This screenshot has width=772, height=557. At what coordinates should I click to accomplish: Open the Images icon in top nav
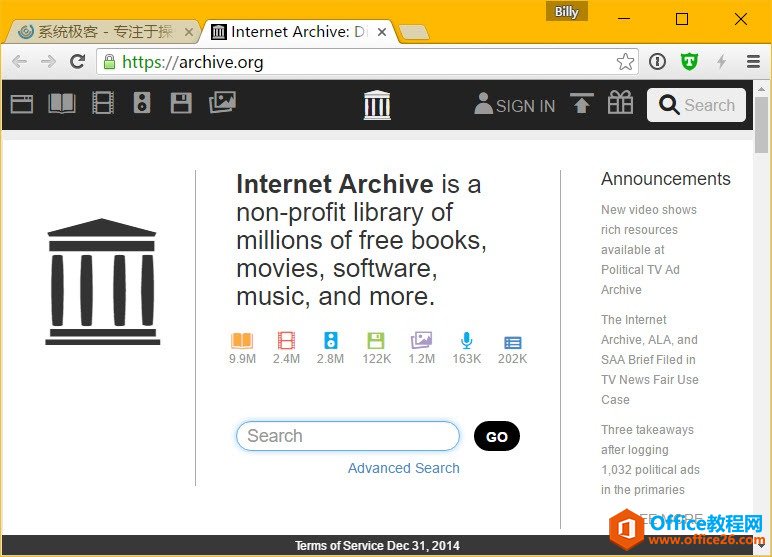(x=222, y=102)
